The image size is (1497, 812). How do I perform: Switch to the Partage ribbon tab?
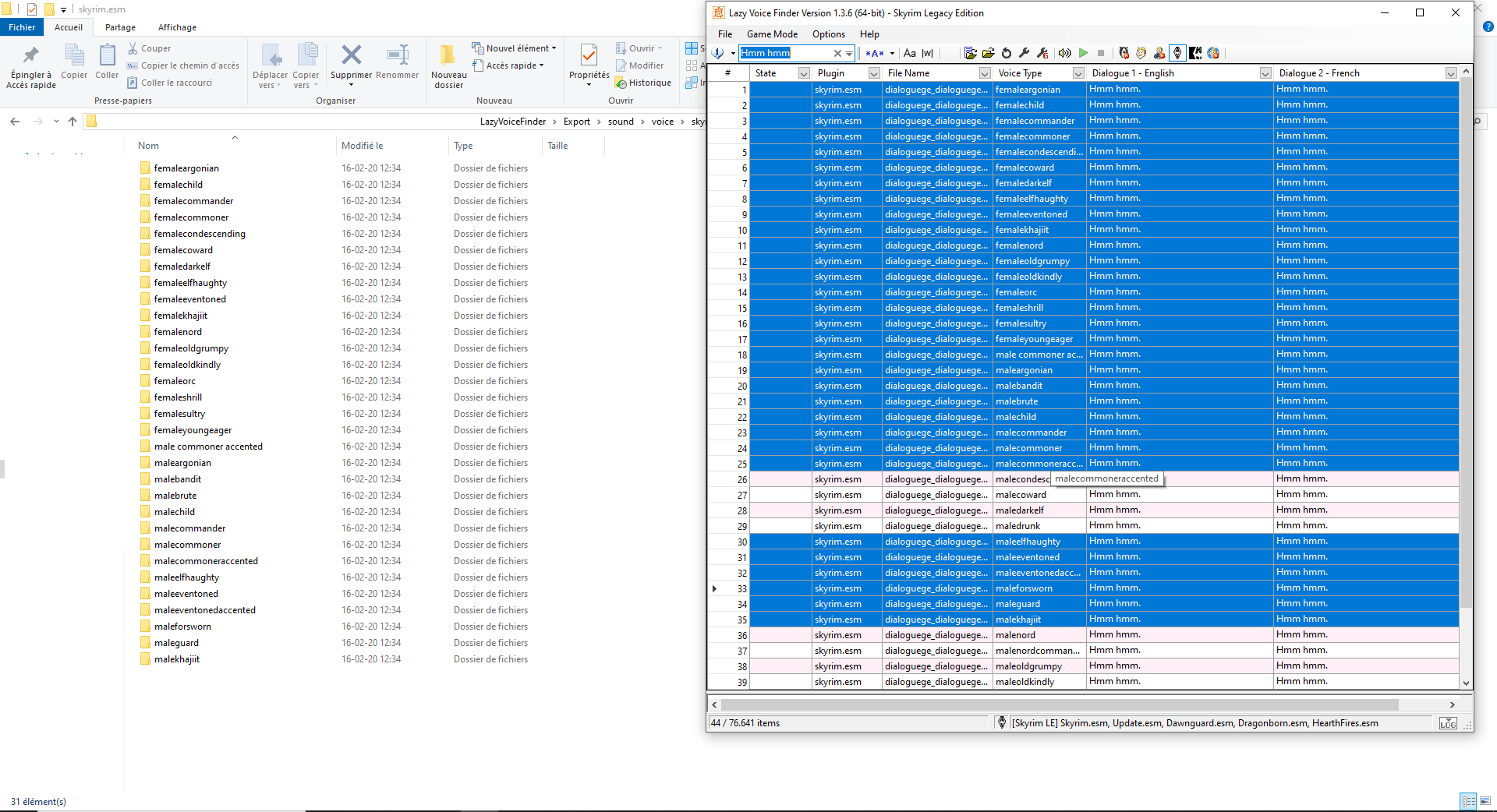(120, 27)
